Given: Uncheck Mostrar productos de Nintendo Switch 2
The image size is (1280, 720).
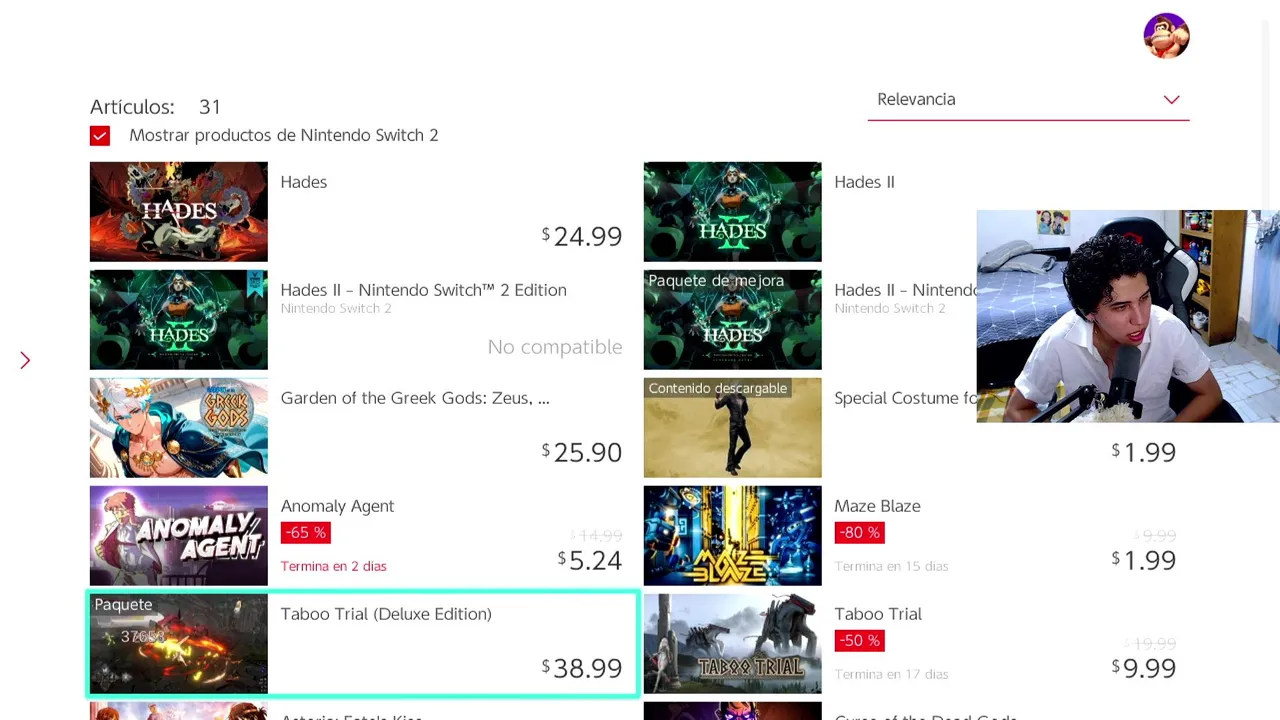Looking at the screenshot, I should [x=100, y=135].
